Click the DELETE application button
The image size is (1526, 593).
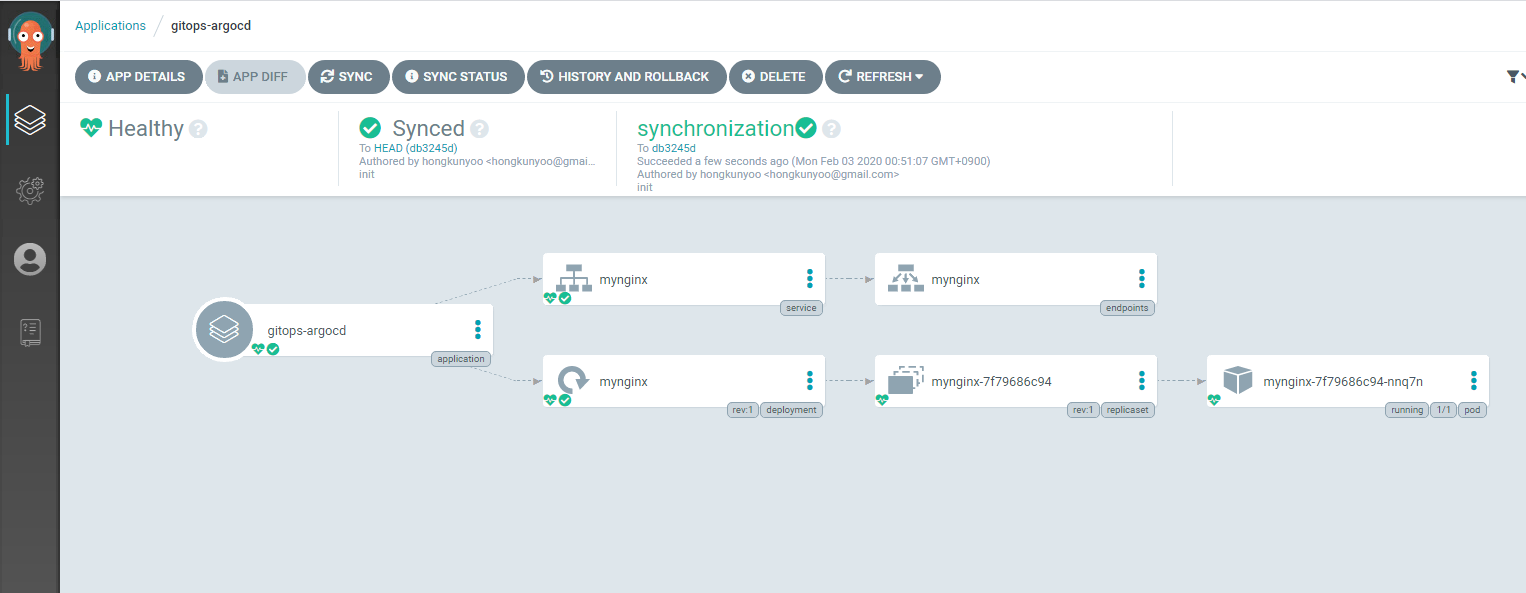tap(775, 77)
